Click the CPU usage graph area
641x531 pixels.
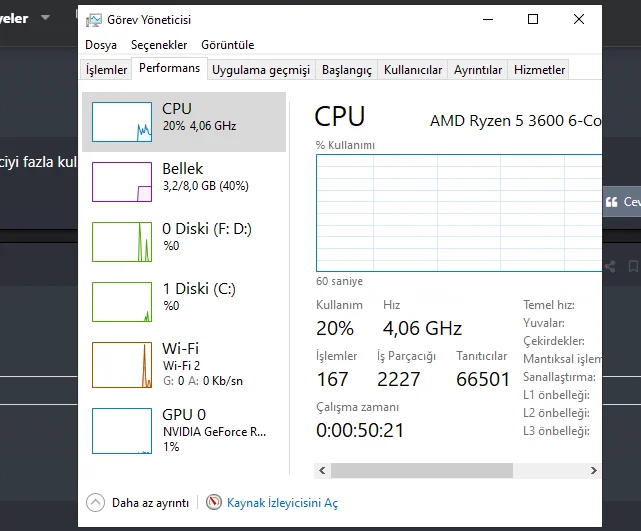[458, 213]
